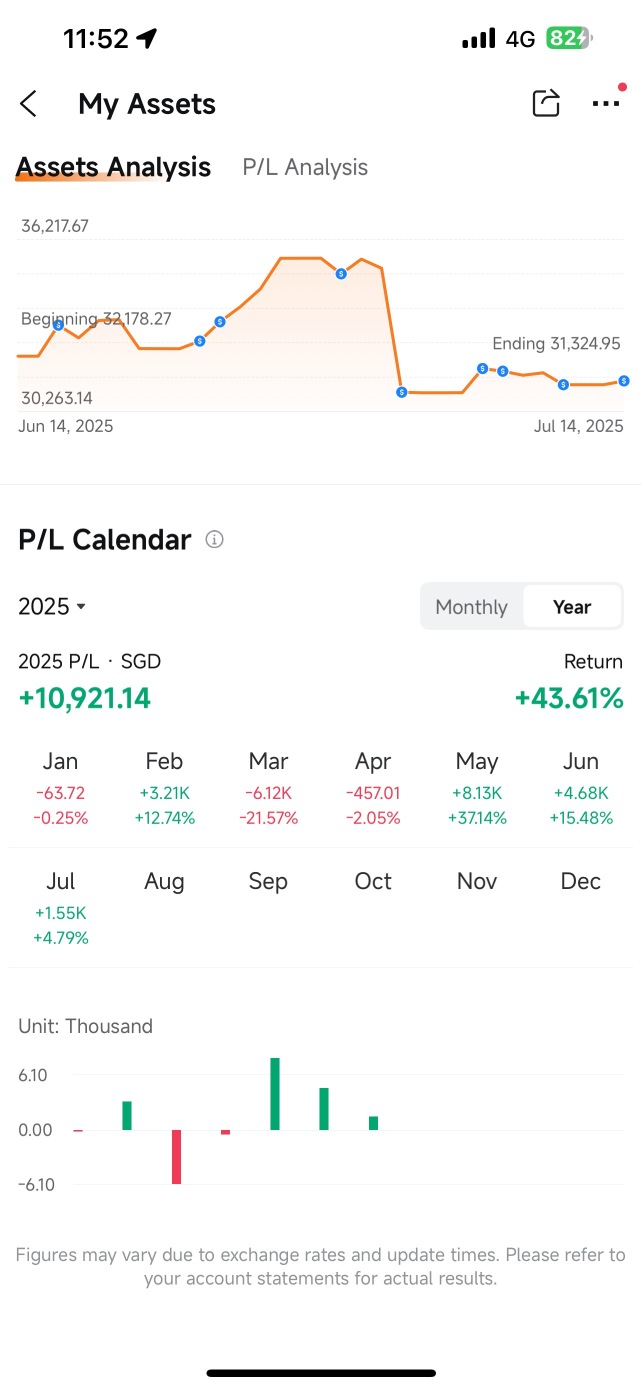Tap the P/L Calendar info icon

click(214, 540)
